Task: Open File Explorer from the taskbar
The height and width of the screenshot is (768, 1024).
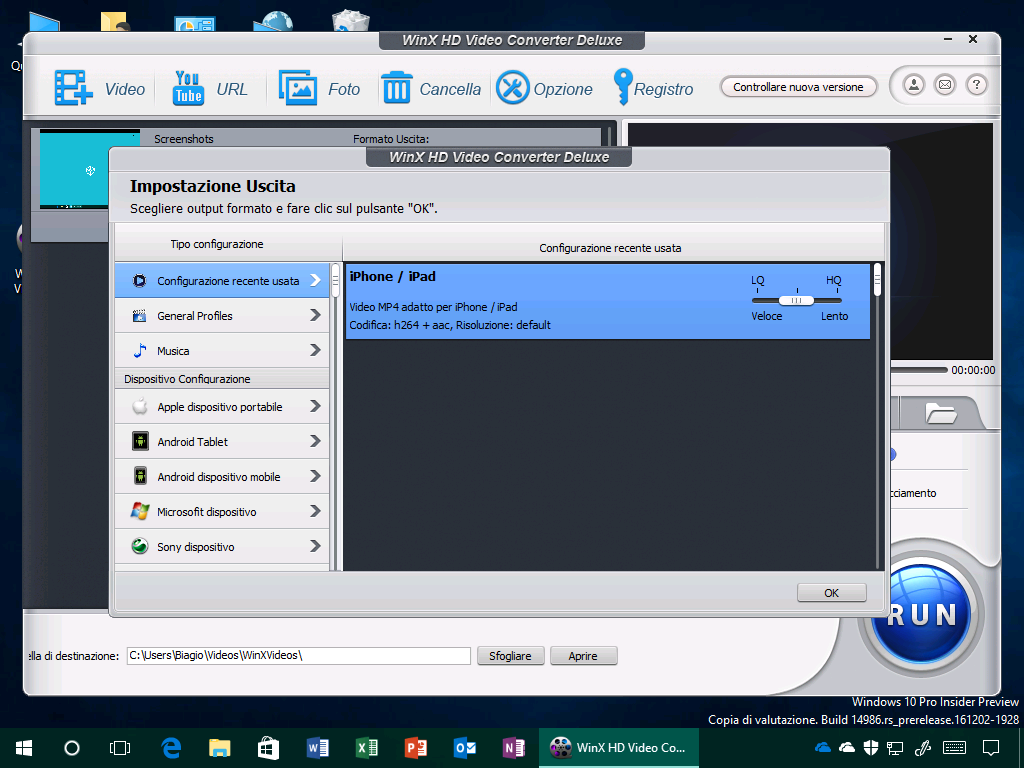Action: [x=219, y=748]
